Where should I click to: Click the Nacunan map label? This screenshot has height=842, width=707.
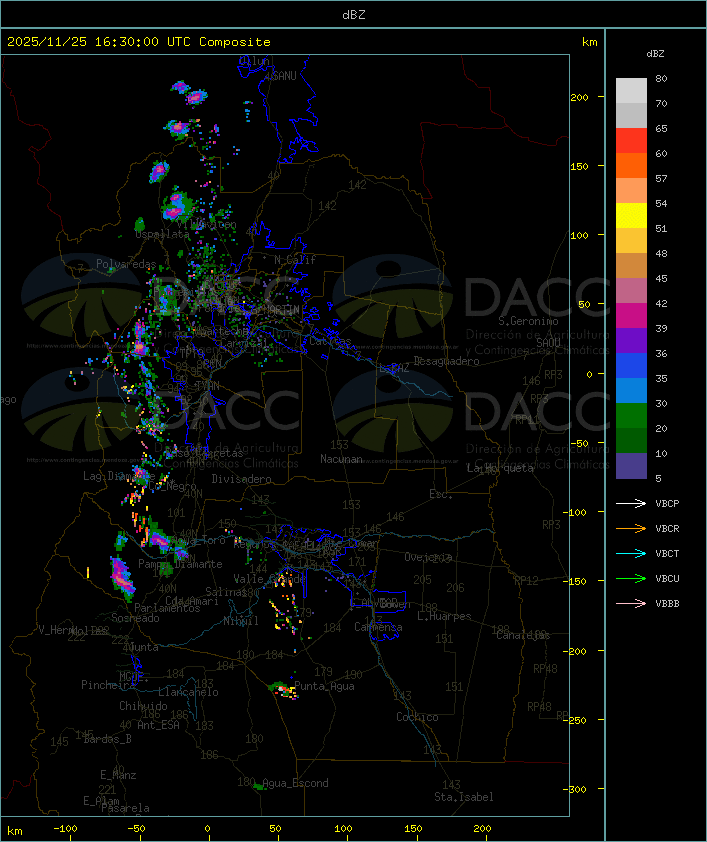(341, 459)
